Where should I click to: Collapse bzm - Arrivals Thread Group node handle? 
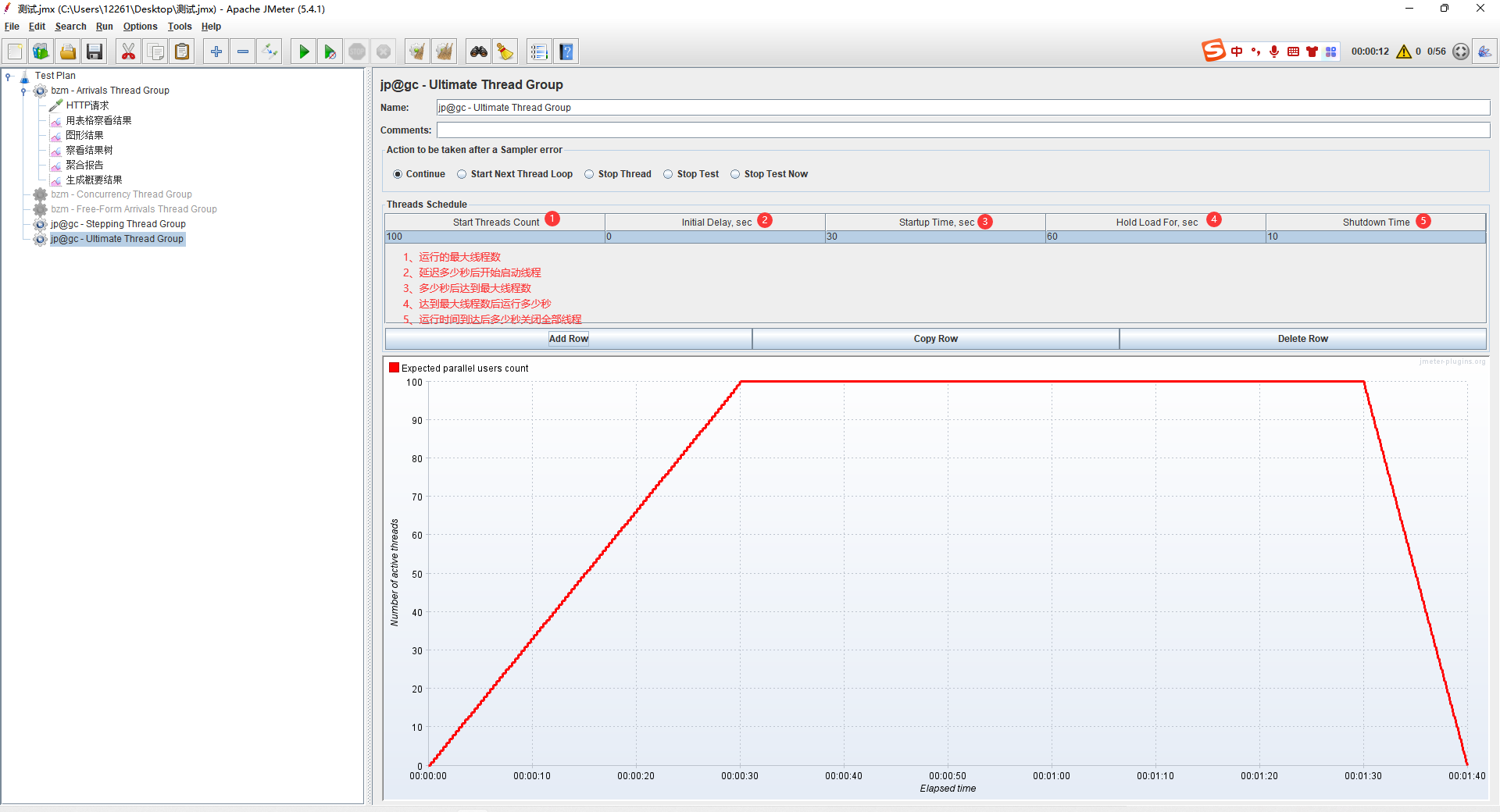tap(23, 91)
